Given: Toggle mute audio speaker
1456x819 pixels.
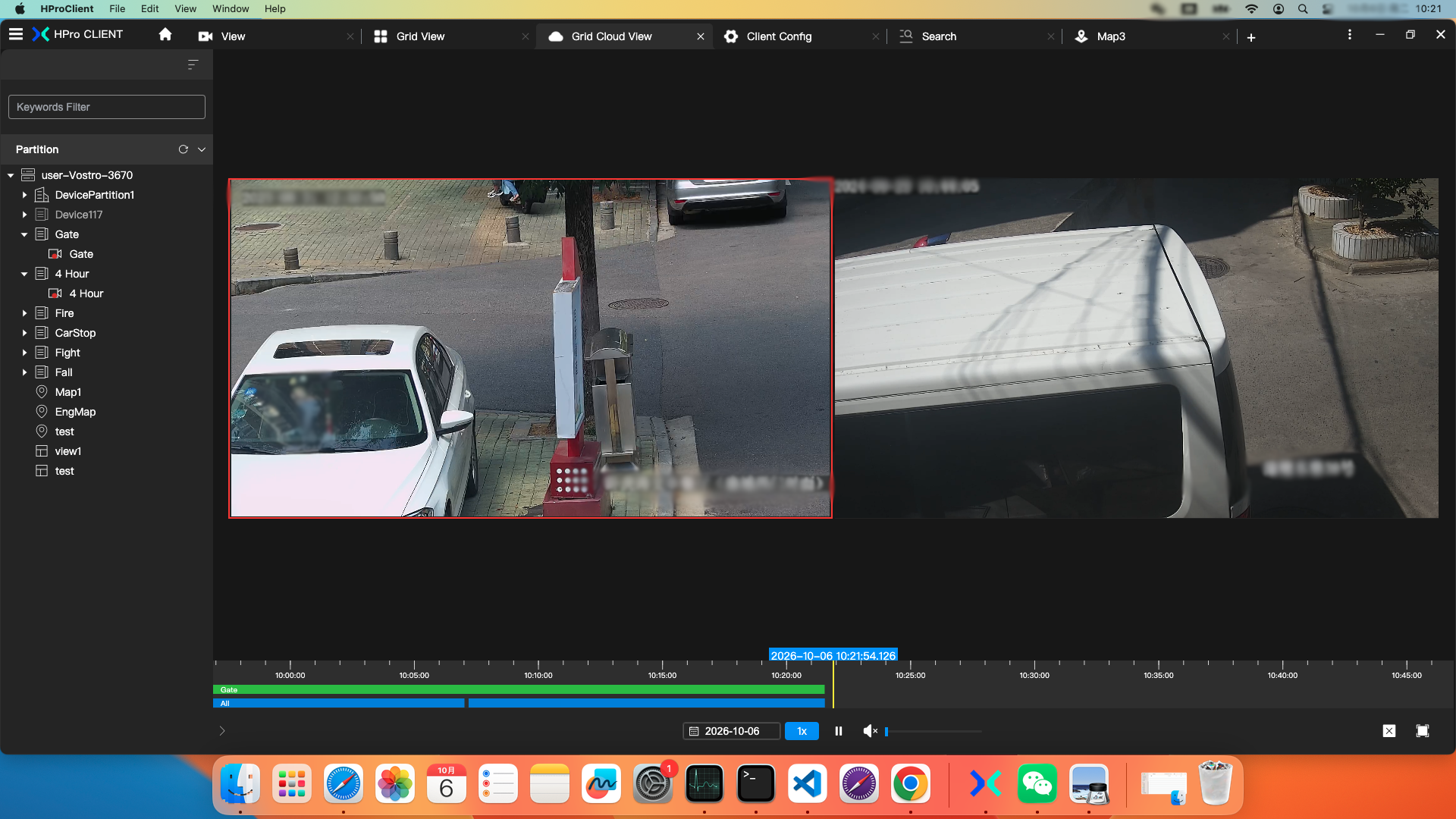Looking at the screenshot, I should coord(870,731).
